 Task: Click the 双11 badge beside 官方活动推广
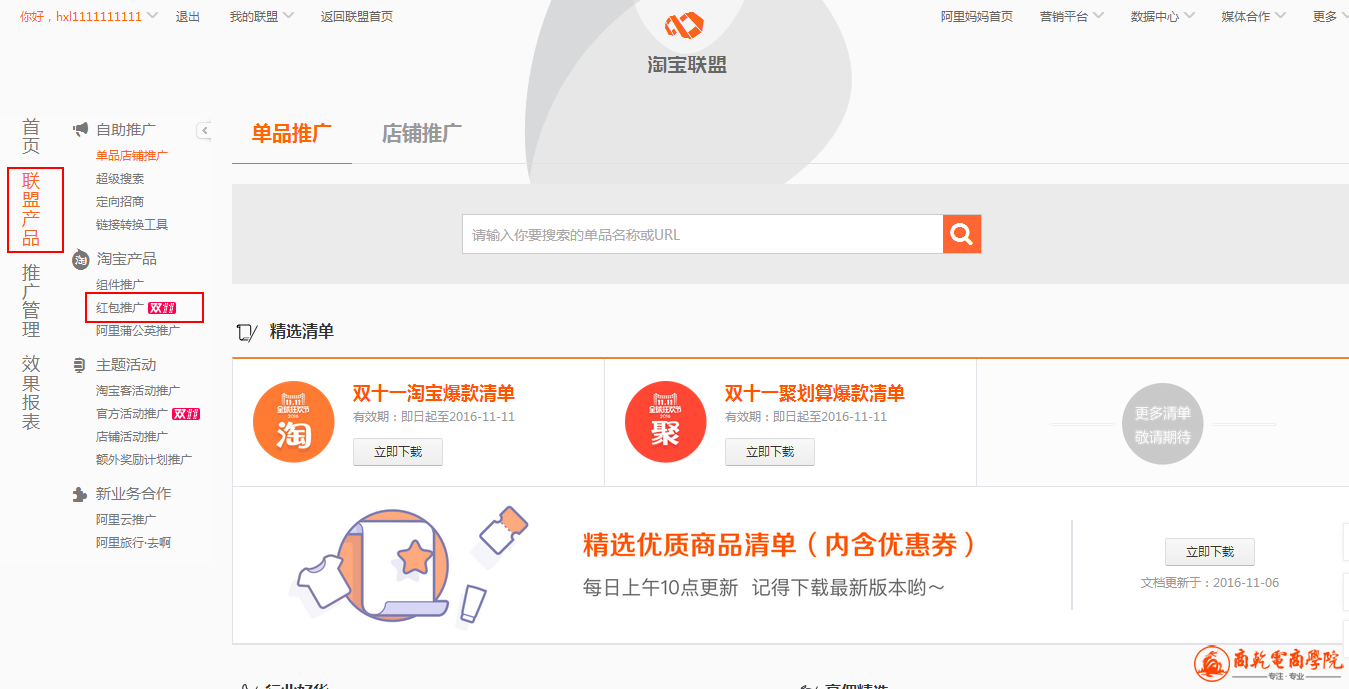point(186,414)
